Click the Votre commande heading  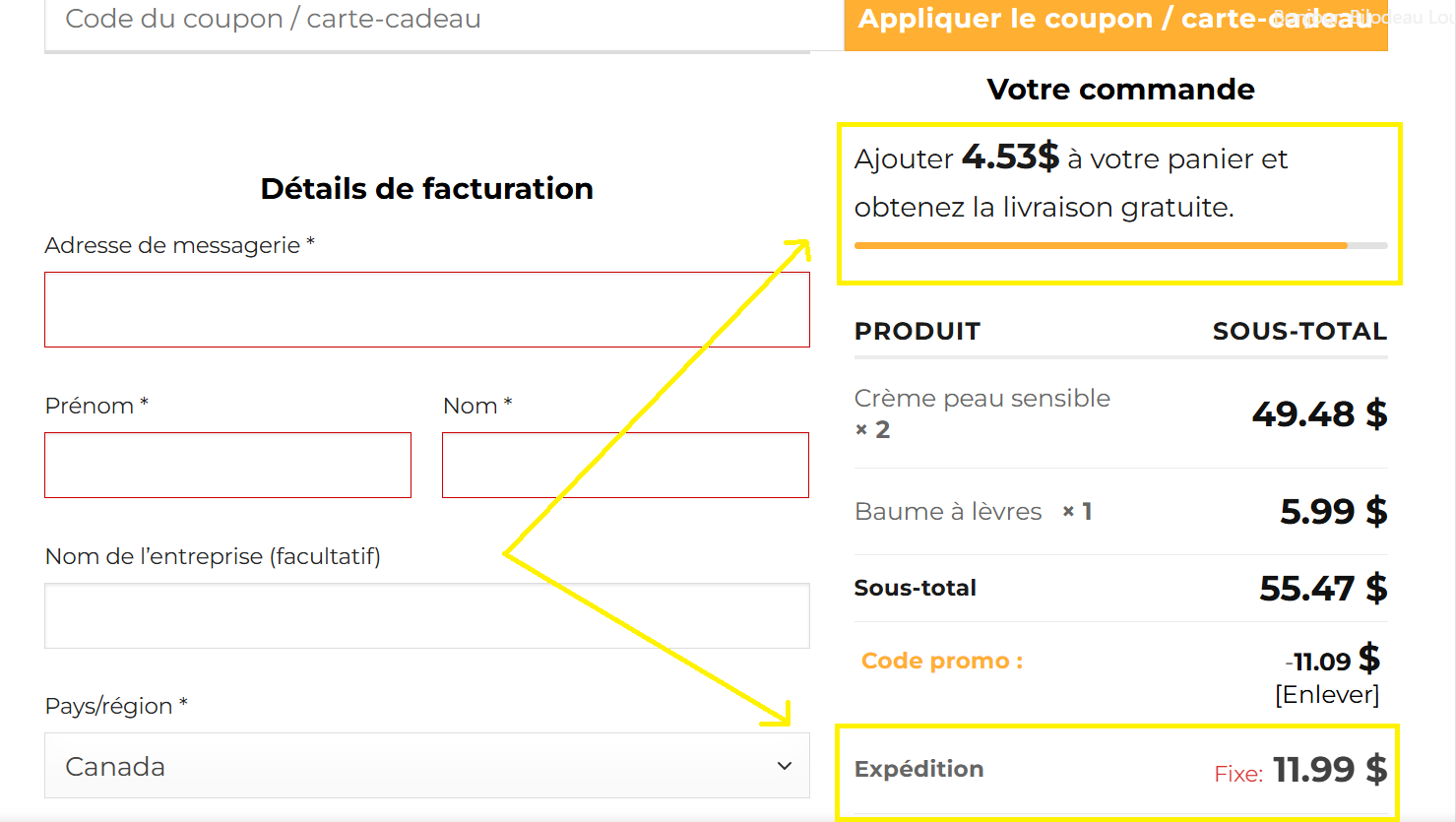(1120, 90)
